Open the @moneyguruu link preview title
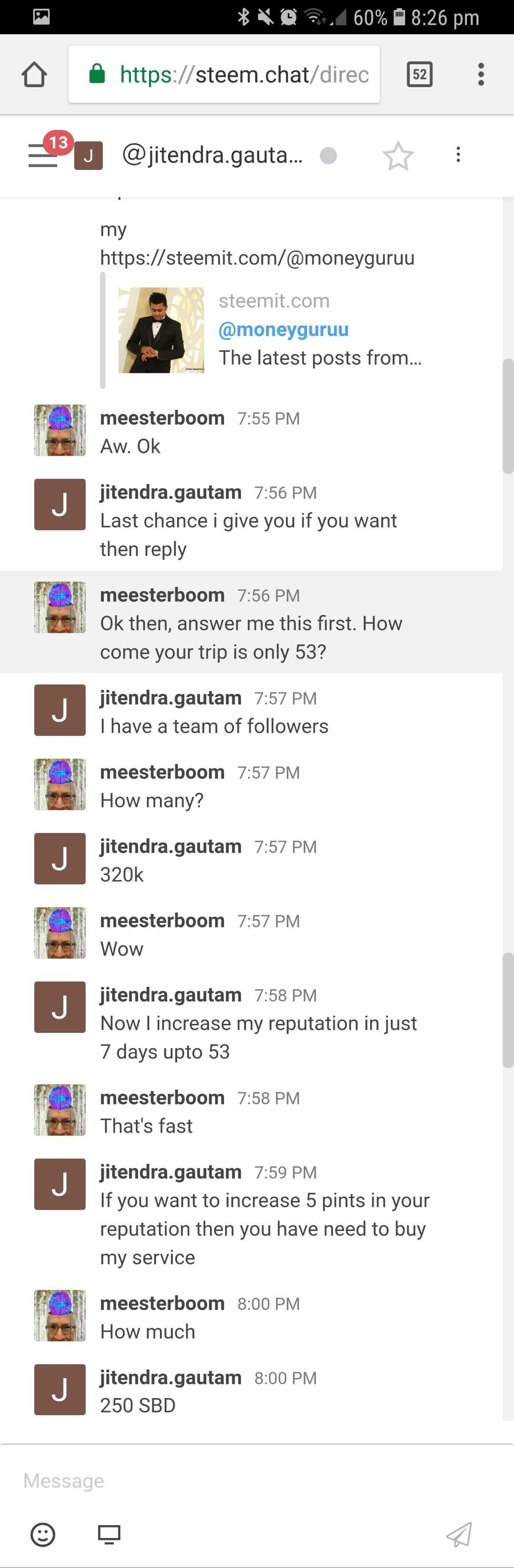 click(x=284, y=329)
